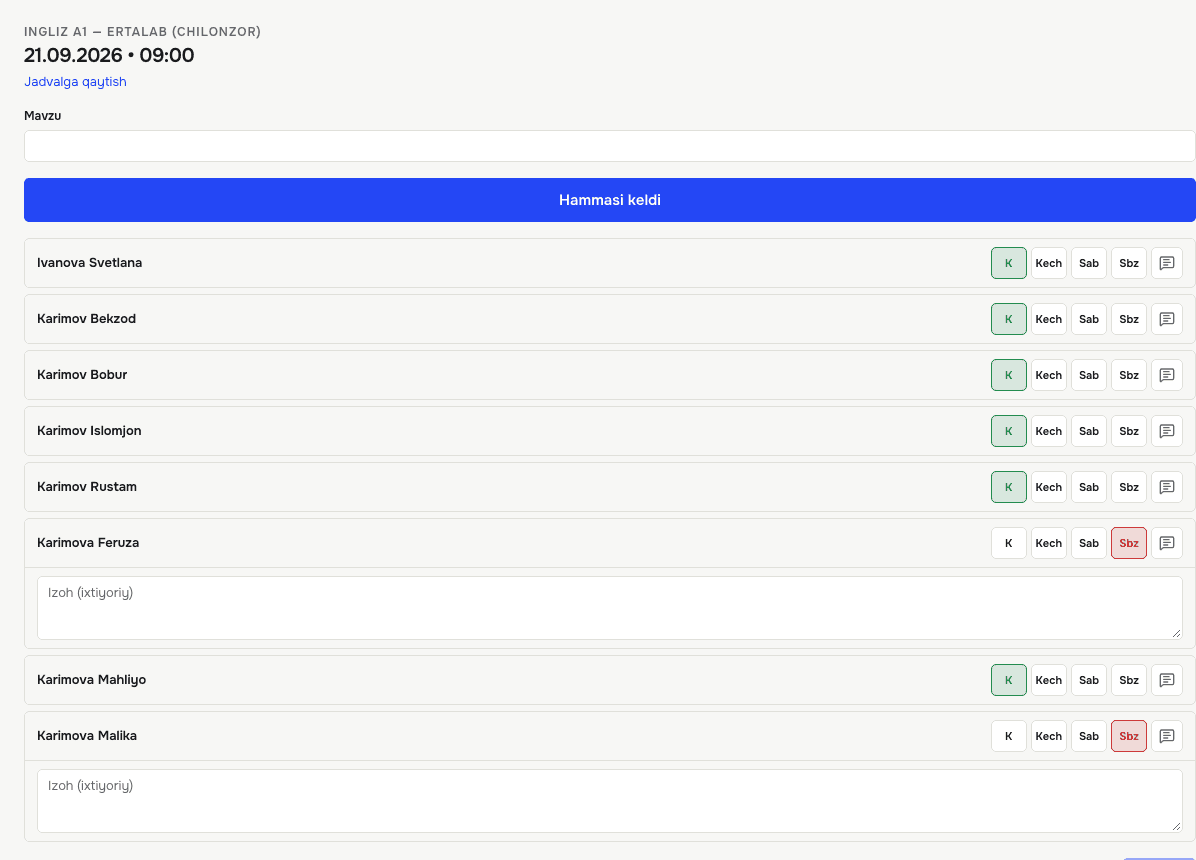1196x860 pixels.
Task: Select K for Karimov Bobur
Action: (x=1008, y=375)
